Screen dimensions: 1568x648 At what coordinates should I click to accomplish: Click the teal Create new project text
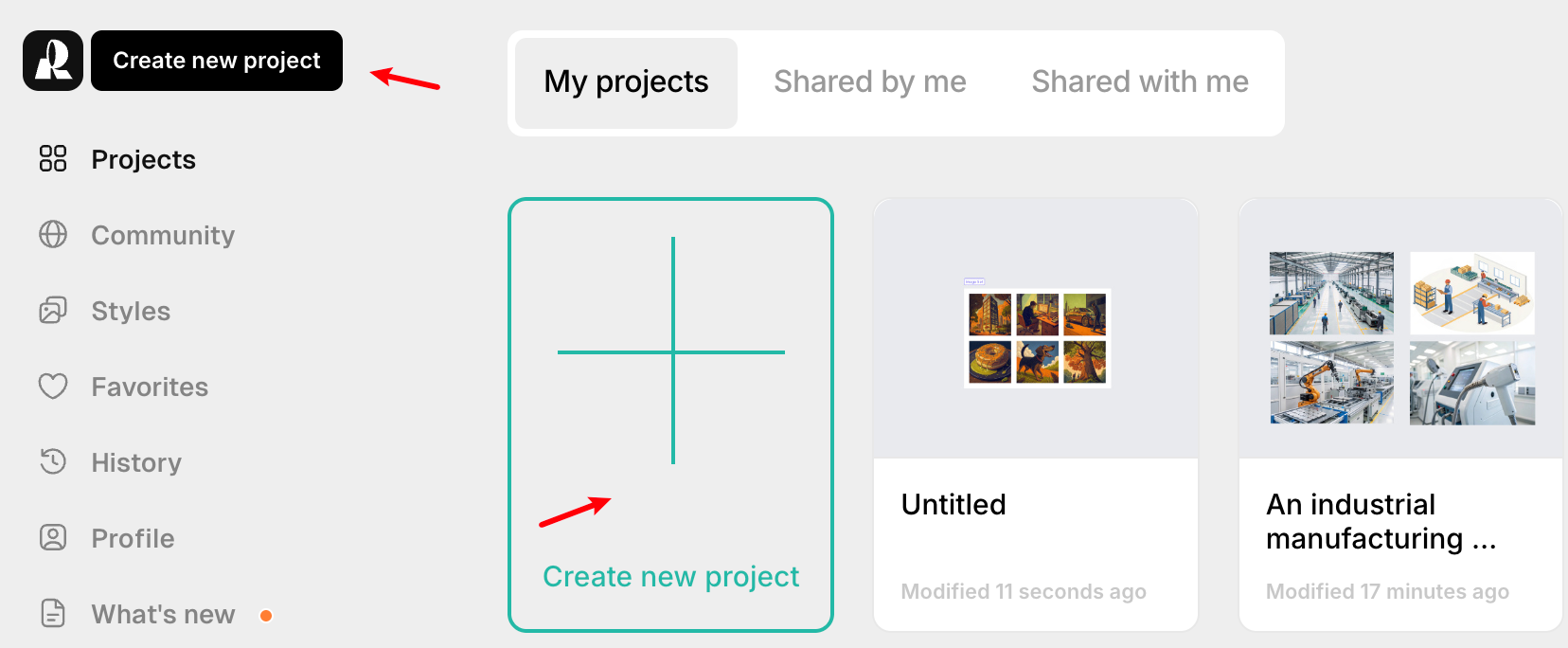click(670, 576)
